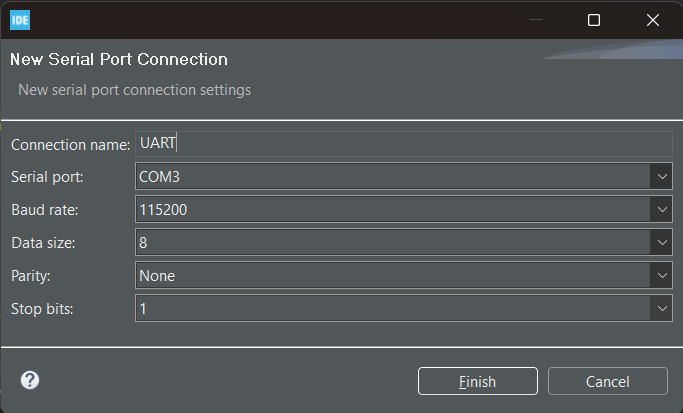Expand the Stop bits dropdown arrow

coord(662,308)
